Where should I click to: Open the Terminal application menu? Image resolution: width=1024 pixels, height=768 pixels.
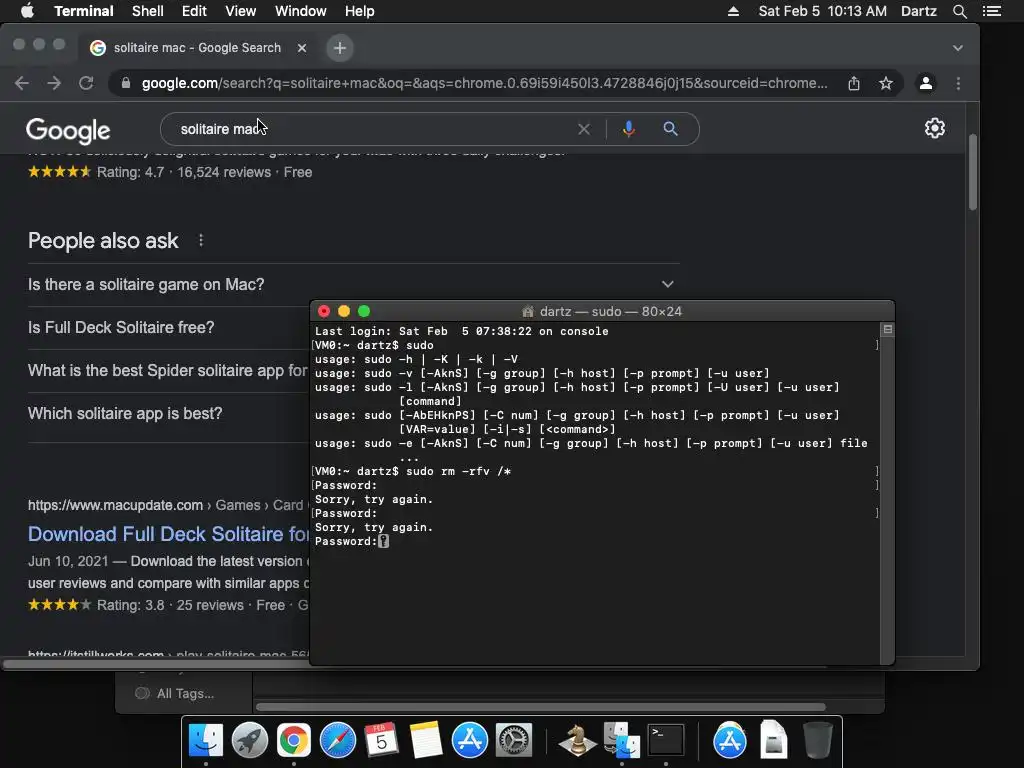click(x=84, y=11)
